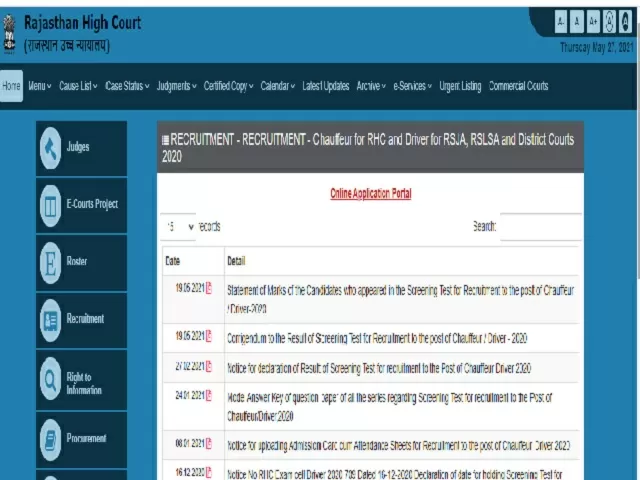Open Model Answer Key notice link
640x480 pixels.
point(389,407)
